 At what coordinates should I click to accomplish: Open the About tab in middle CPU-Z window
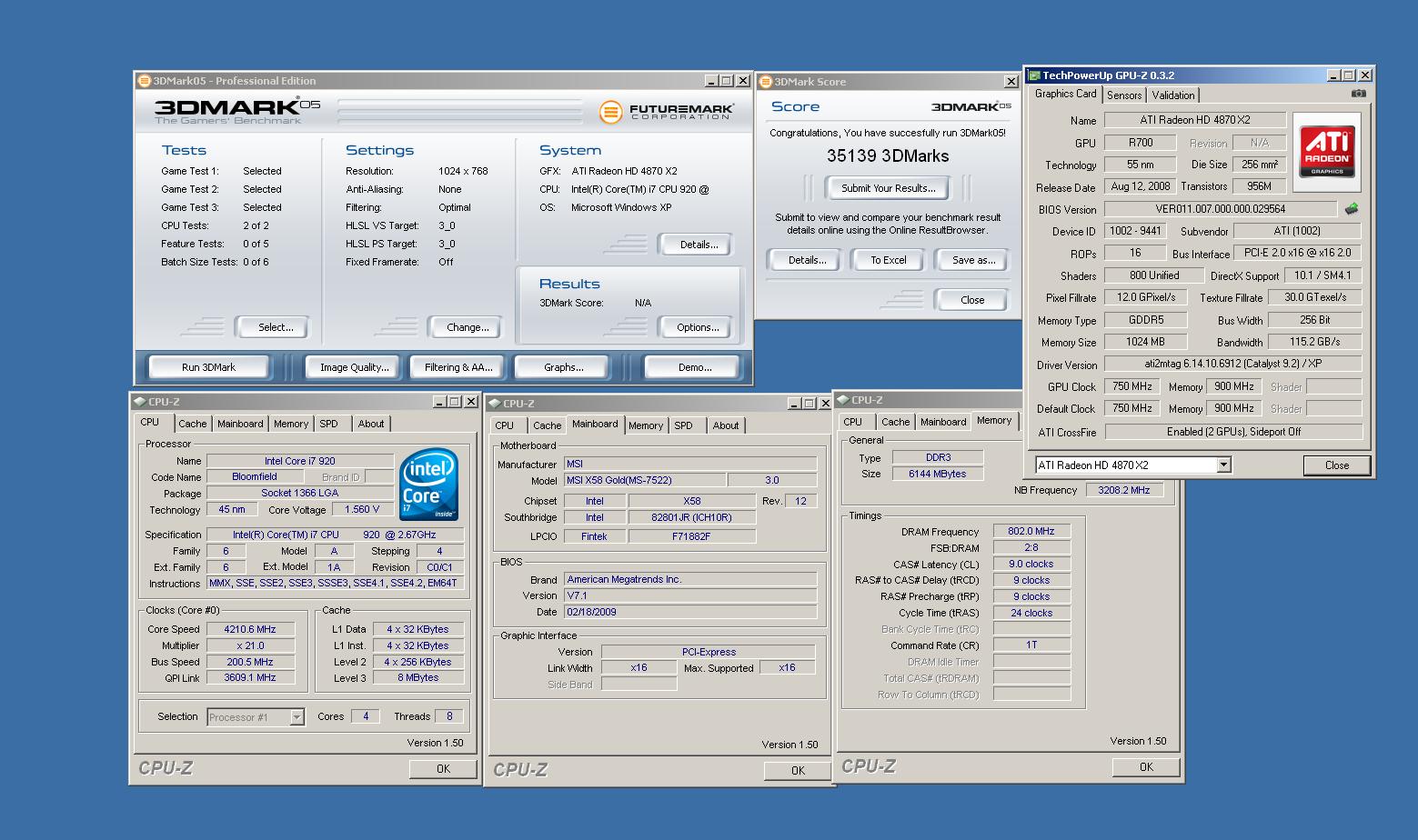(x=726, y=425)
